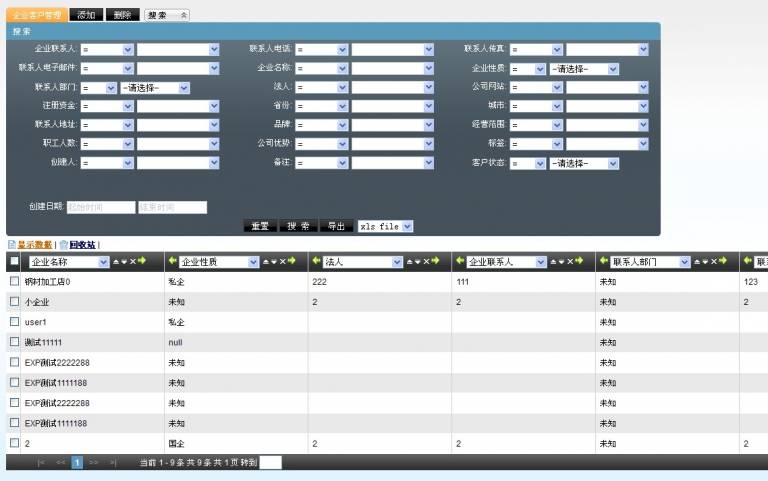Click the 添加 tab at the top

[87, 15]
